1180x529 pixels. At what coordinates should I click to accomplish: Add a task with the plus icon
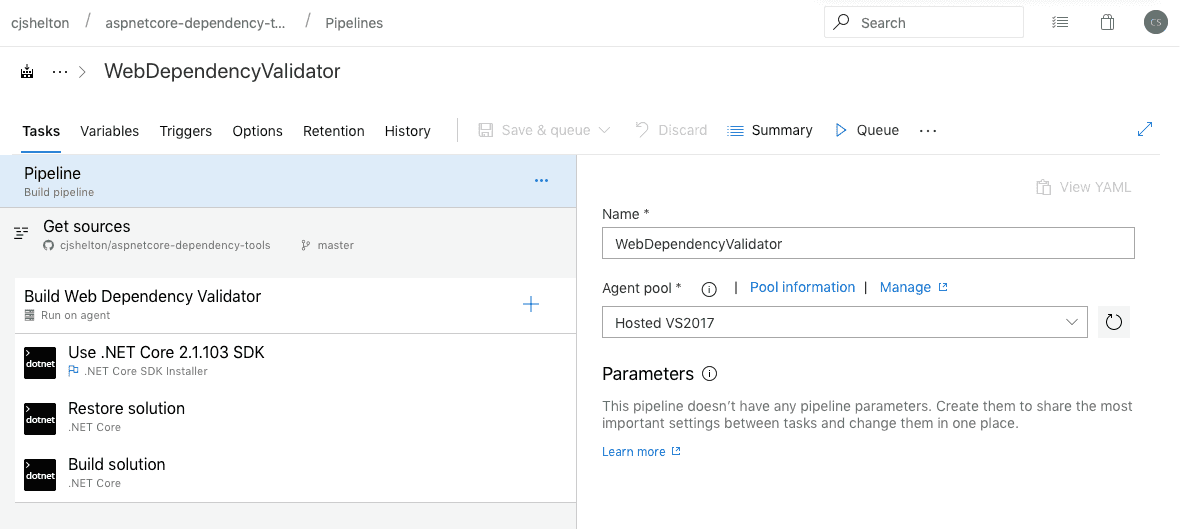pos(531,304)
